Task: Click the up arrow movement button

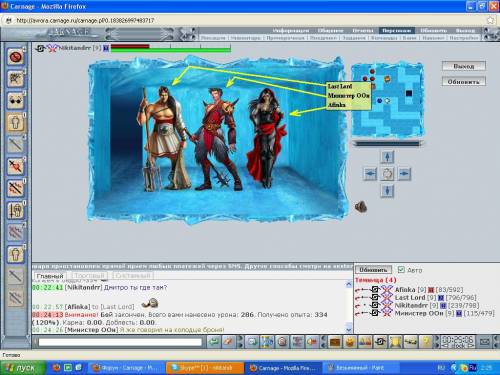Action: tap(387, 157)
